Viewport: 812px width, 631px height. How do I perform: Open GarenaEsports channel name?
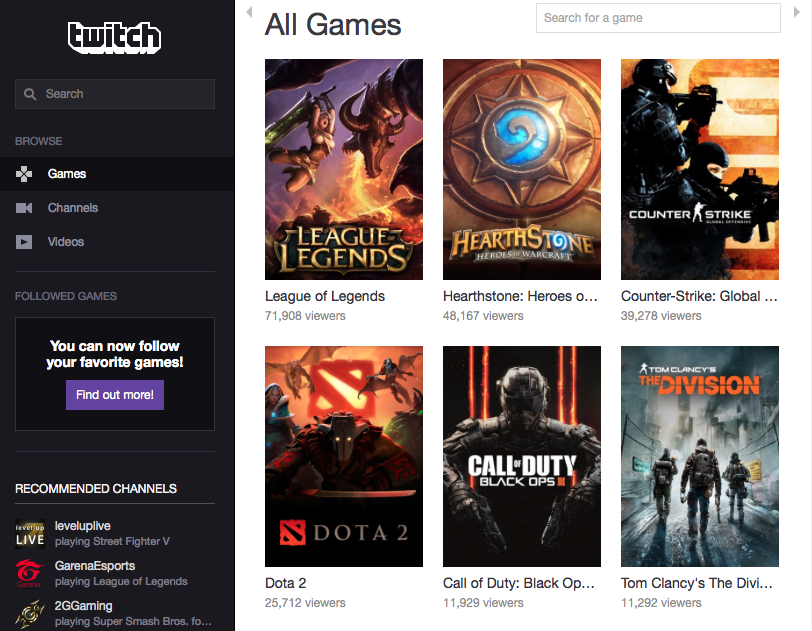tap(95, 566)
